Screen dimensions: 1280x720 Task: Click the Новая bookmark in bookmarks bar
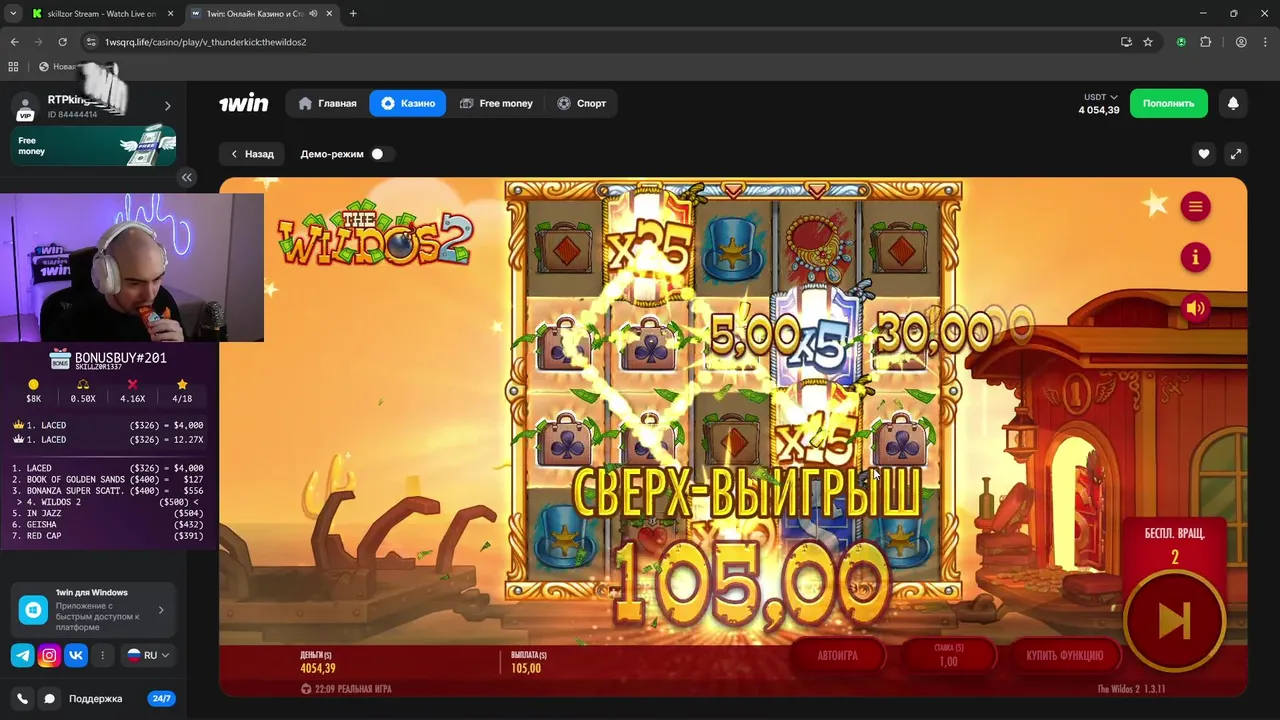[64, 66]
